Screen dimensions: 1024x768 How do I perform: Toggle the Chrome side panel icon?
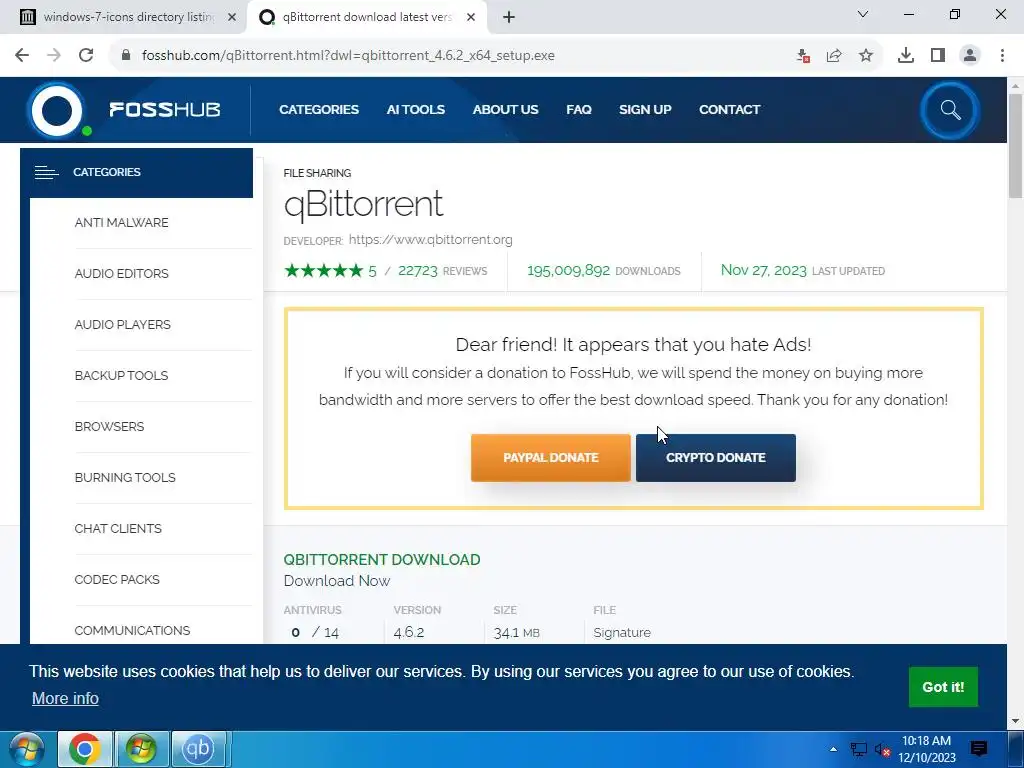pos(938,56)
